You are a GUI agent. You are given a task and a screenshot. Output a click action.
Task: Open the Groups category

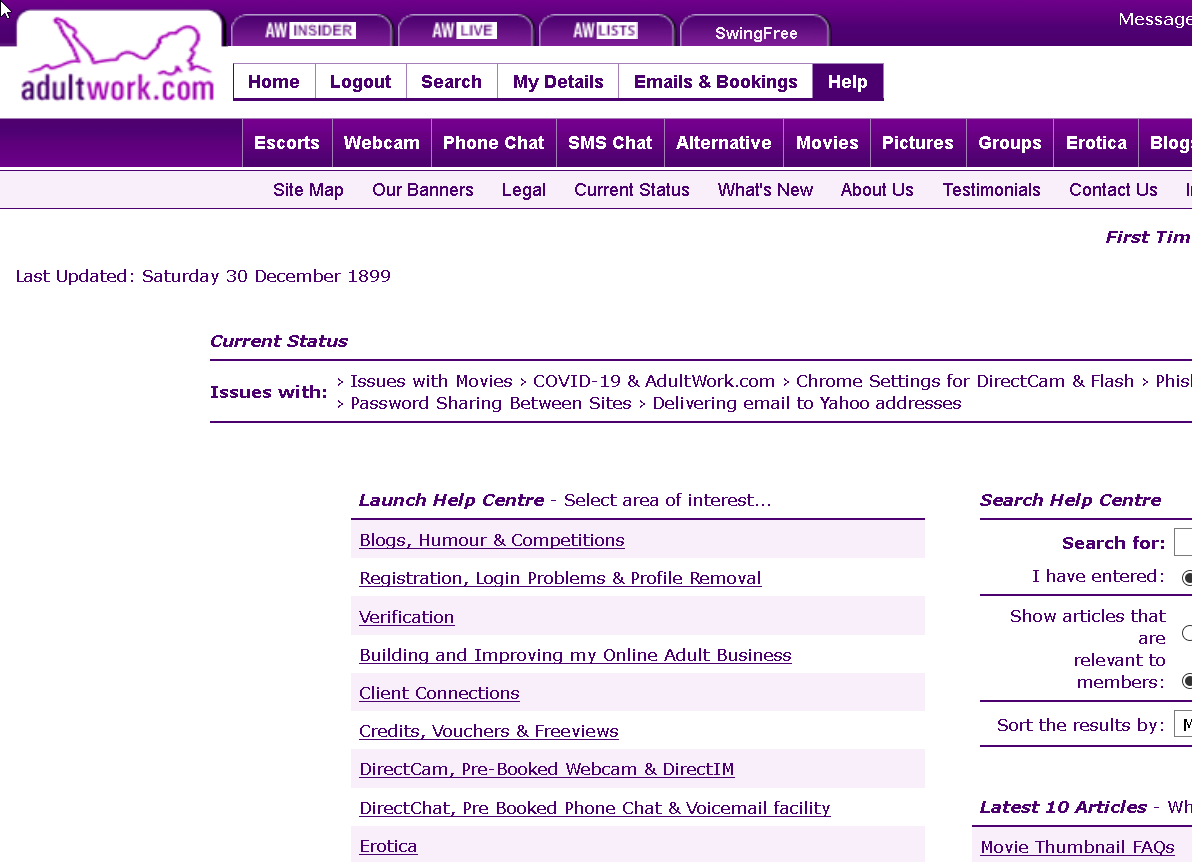[x=1010, y=143]
